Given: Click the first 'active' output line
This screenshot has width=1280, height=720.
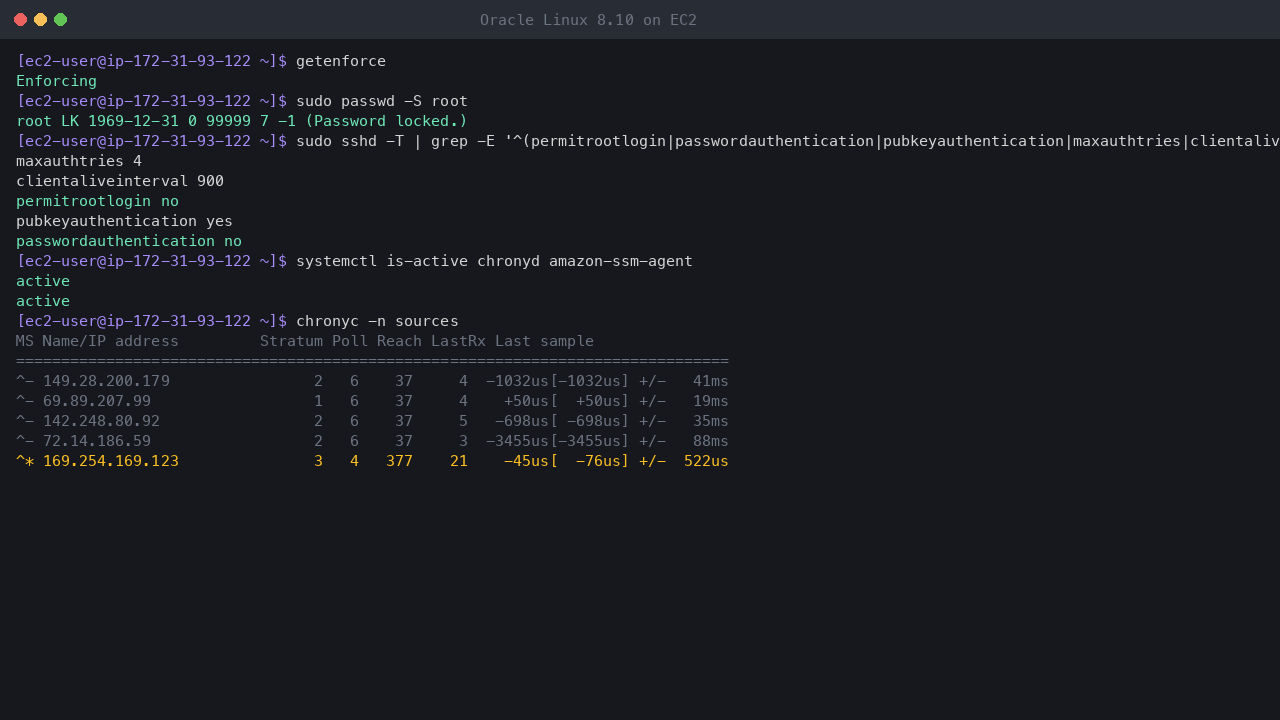Looking at the screenshot, I should pos(43,281).
